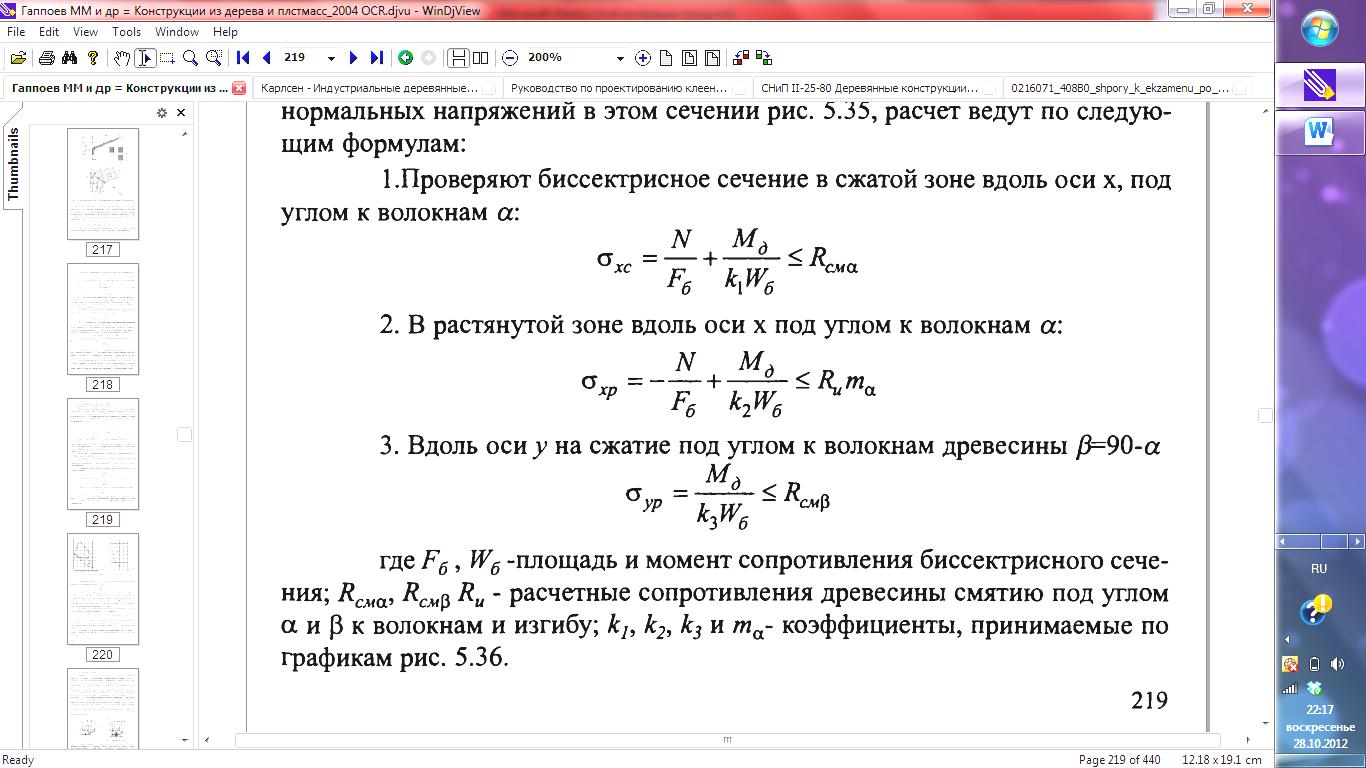
Task: Show hidden tray icons arrow
Action: [1287, 639]
